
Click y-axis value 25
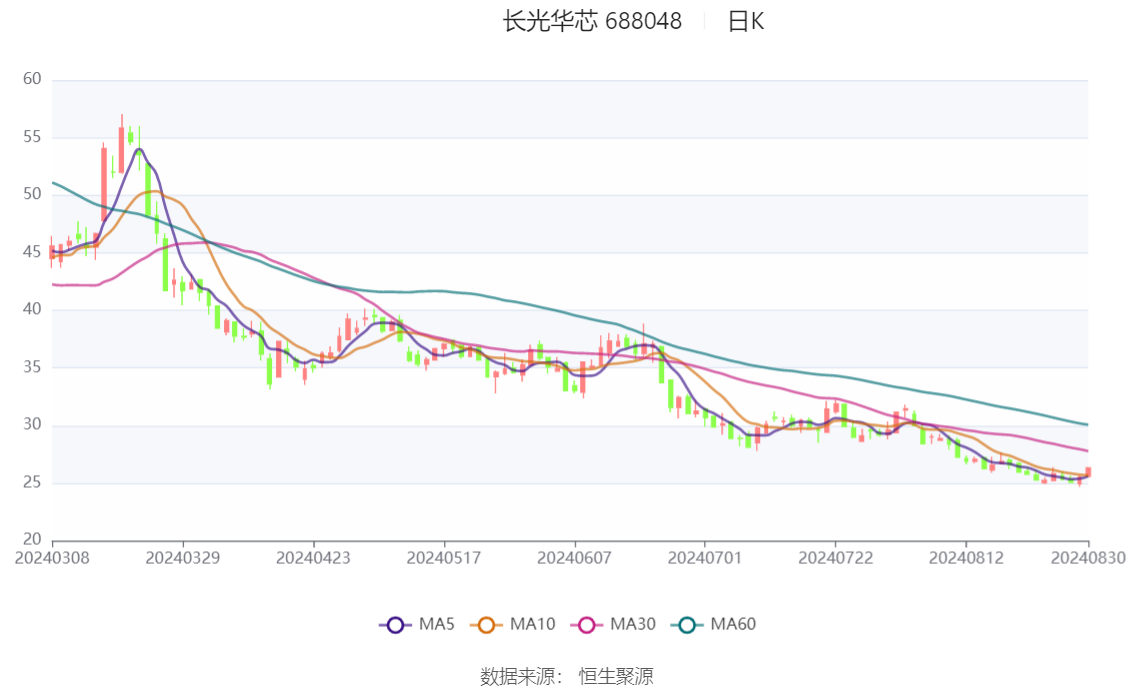[32, 482]
